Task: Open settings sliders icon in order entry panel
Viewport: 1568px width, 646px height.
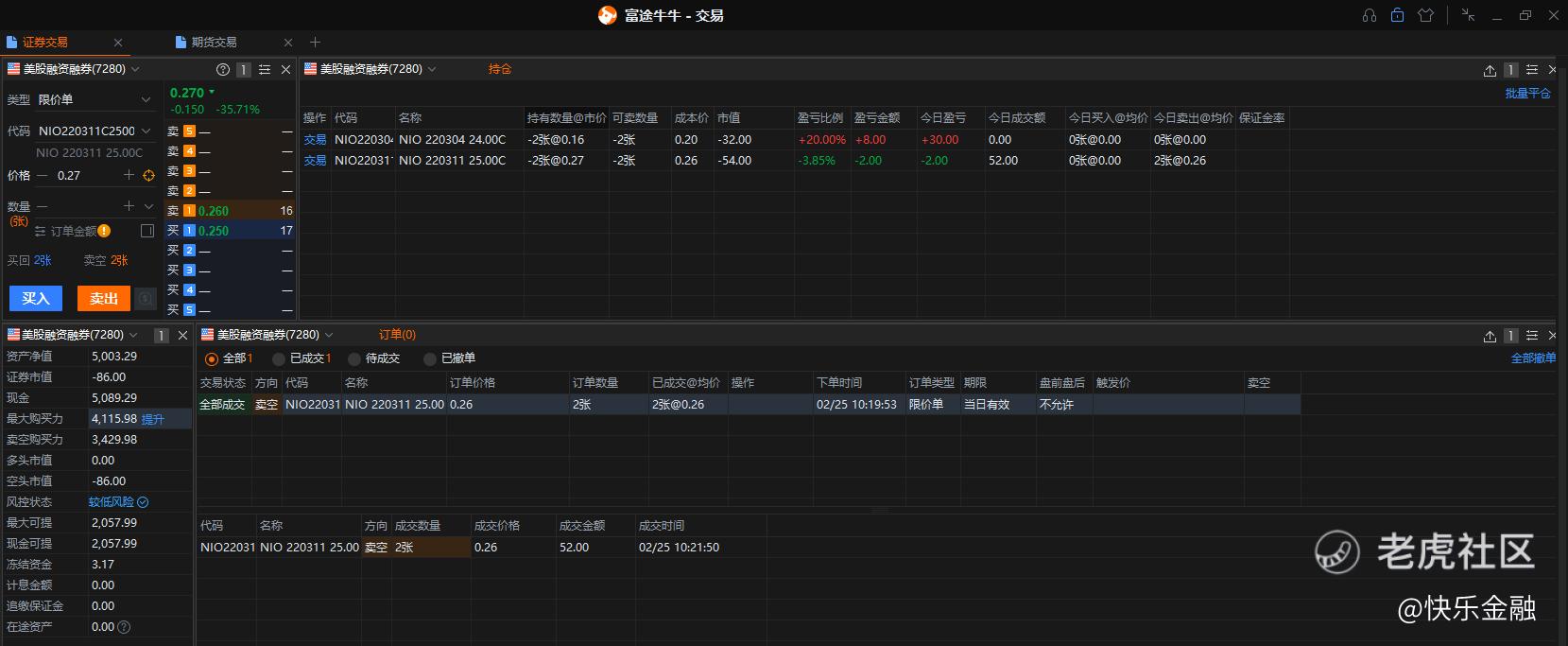Action: pos(265,69)
